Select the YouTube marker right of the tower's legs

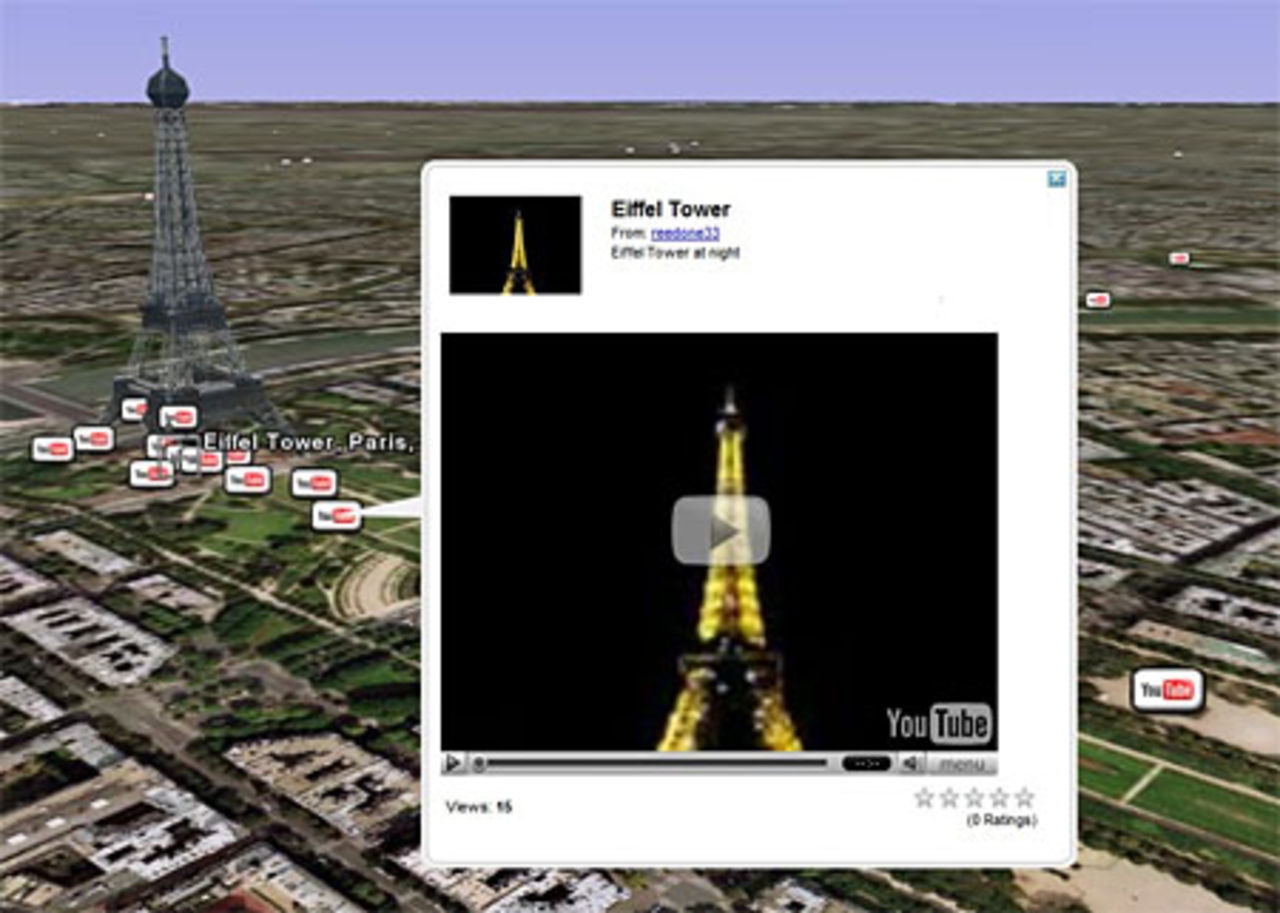tap(316, 484)
